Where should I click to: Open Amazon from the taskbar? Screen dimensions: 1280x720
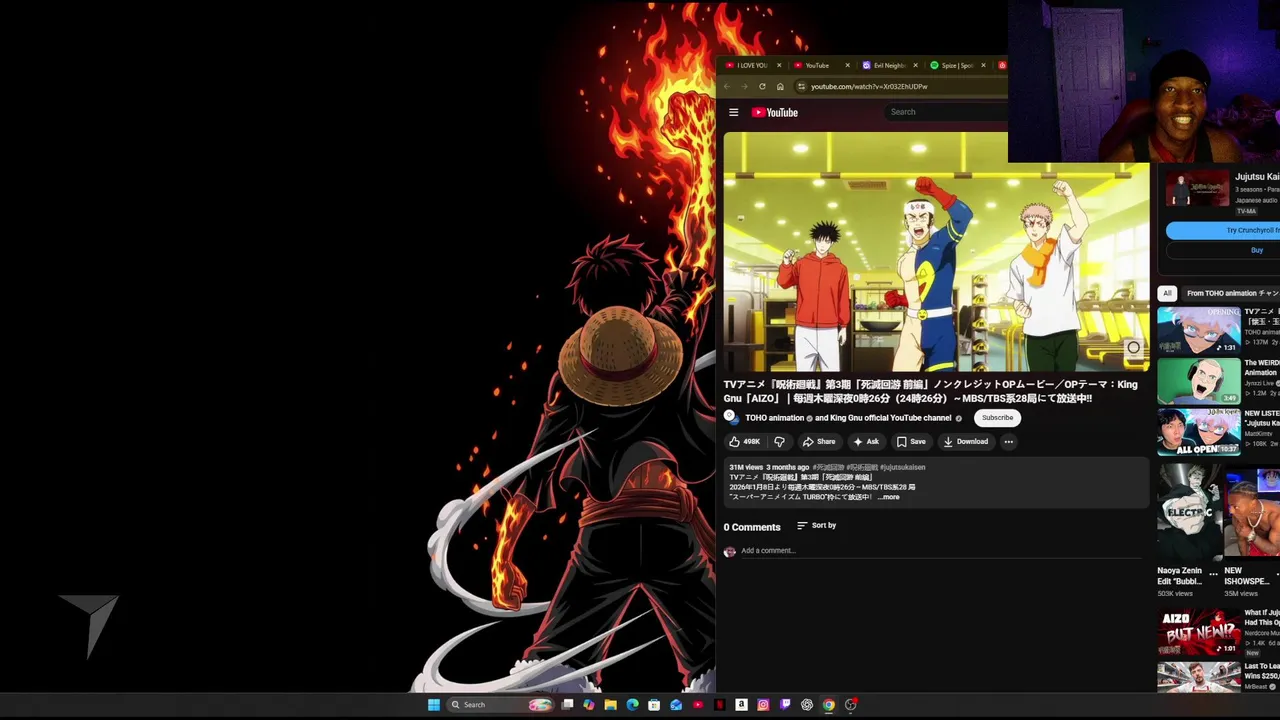click(x=741, y=705)
